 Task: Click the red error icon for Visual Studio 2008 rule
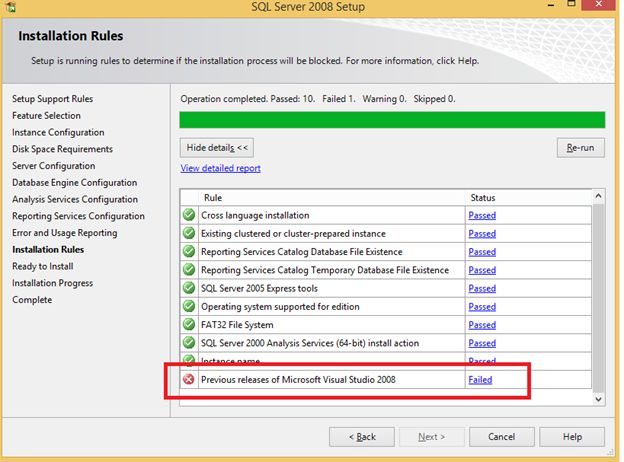[x=189, y=379]
